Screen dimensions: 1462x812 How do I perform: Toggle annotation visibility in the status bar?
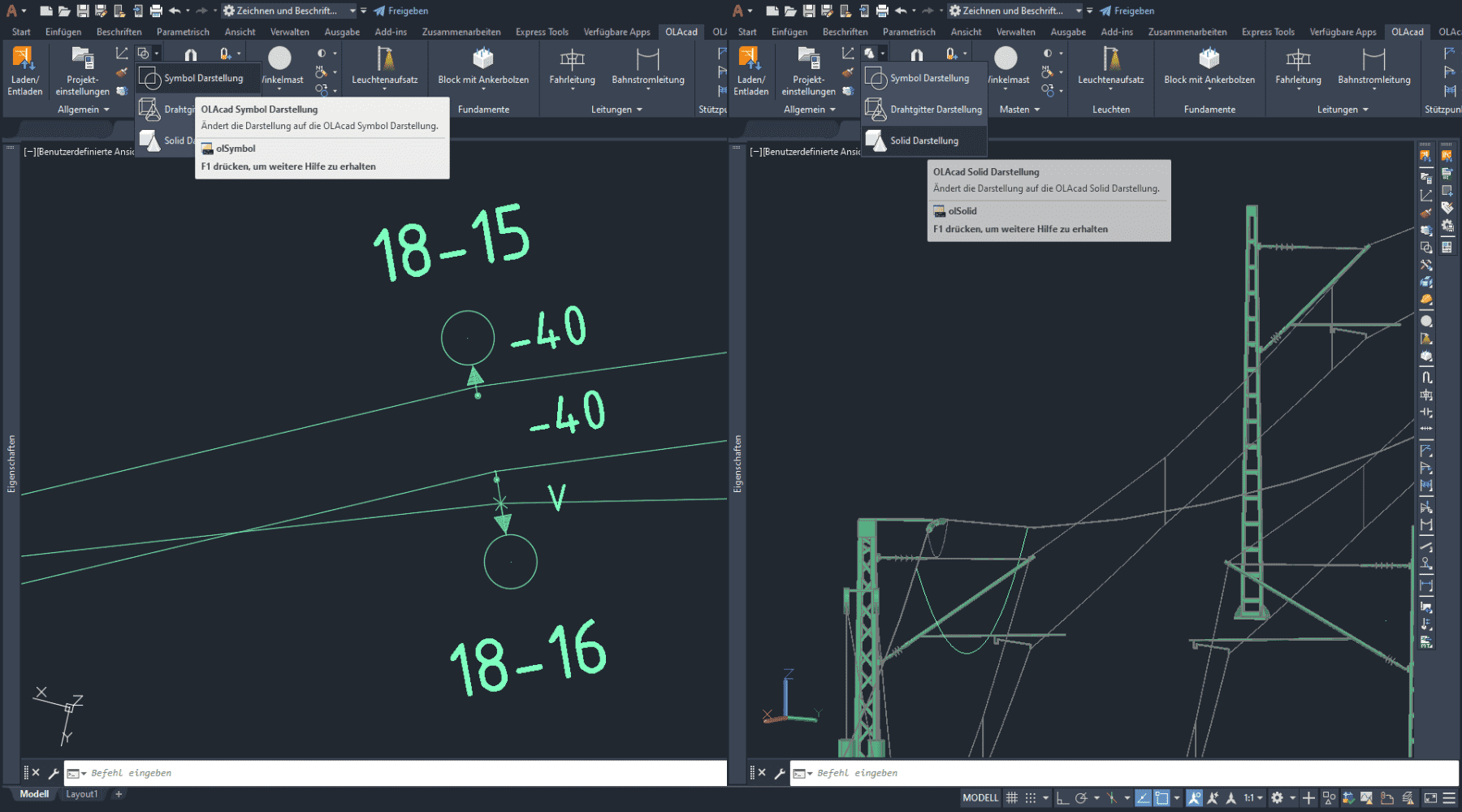(x=1195, y=798)
